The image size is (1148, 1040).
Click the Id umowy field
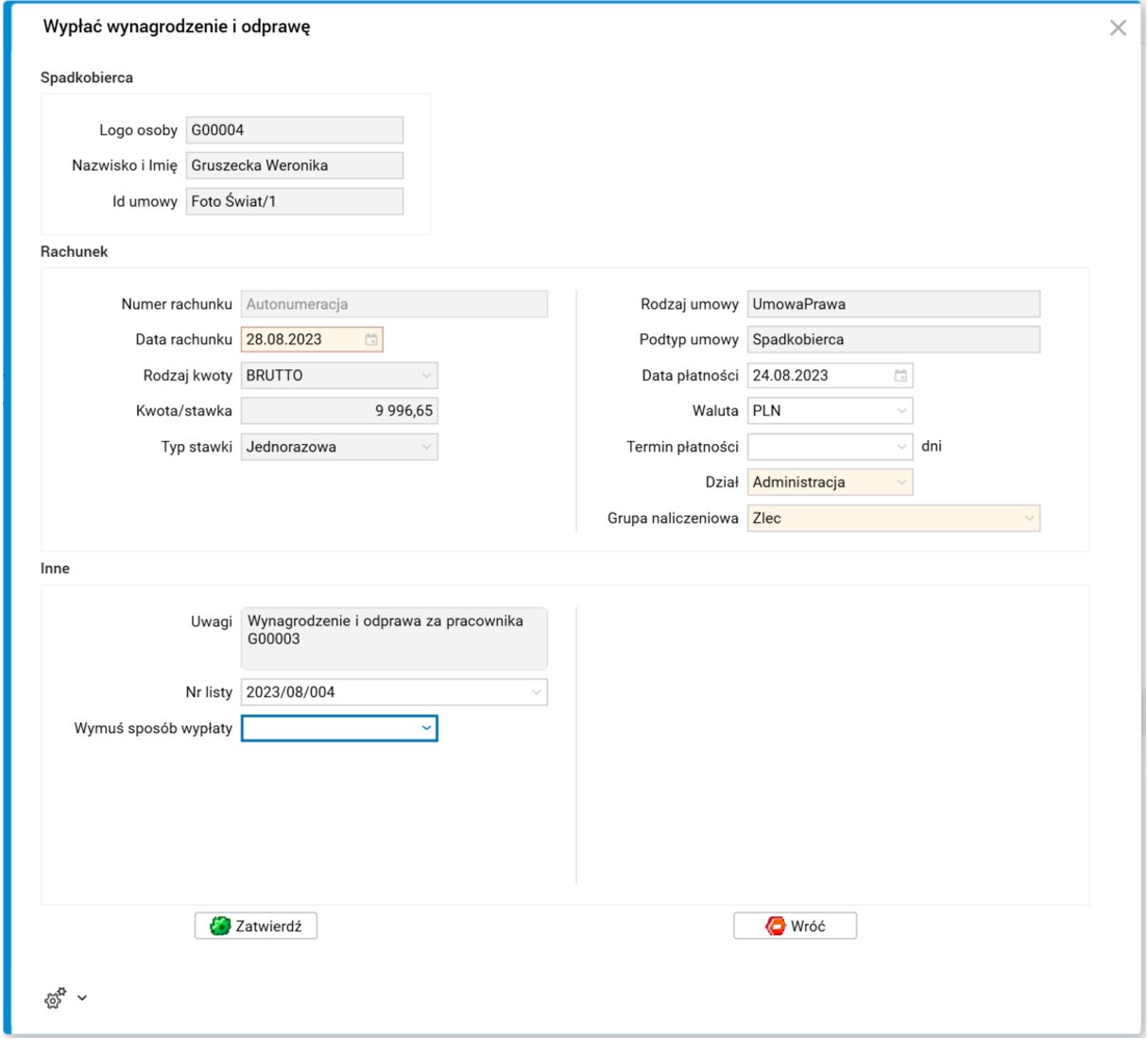click(295, 201)
